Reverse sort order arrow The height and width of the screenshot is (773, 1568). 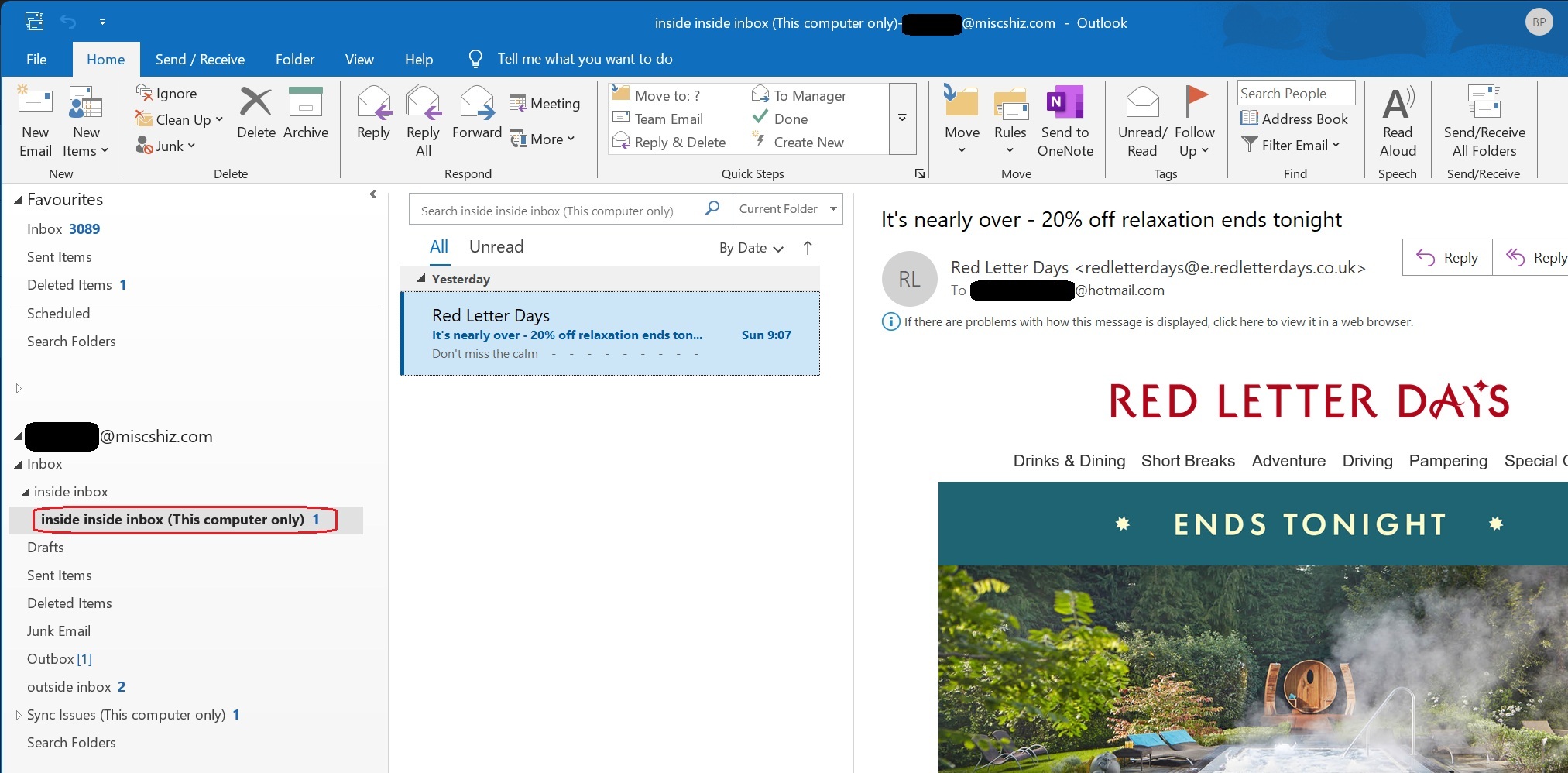(x=808, y=248)
